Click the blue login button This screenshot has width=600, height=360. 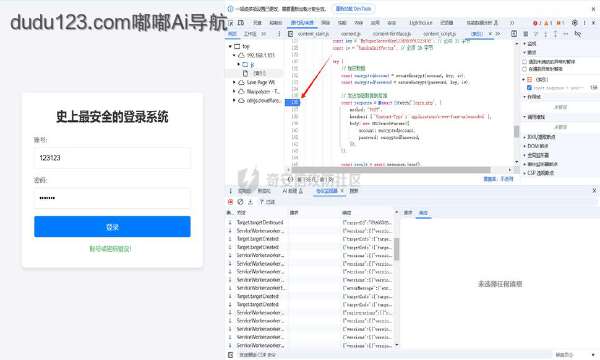[112, 227]
